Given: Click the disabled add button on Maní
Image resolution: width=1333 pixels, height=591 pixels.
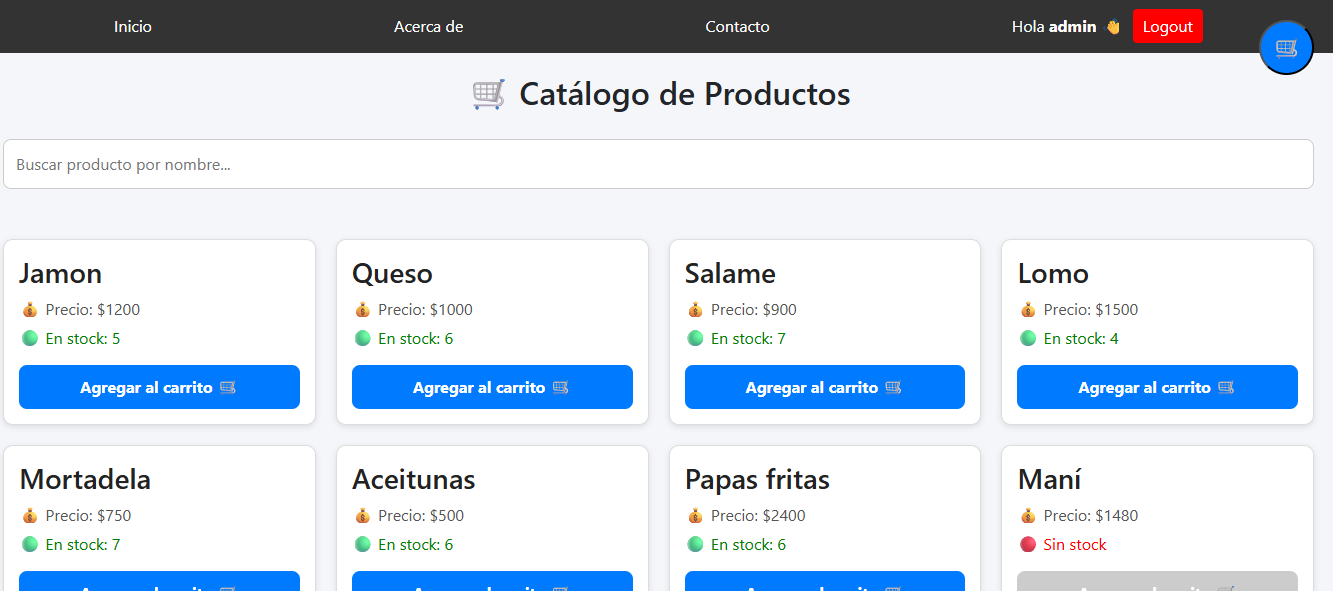Looking at the screenshot, I should pos(1157,583).
